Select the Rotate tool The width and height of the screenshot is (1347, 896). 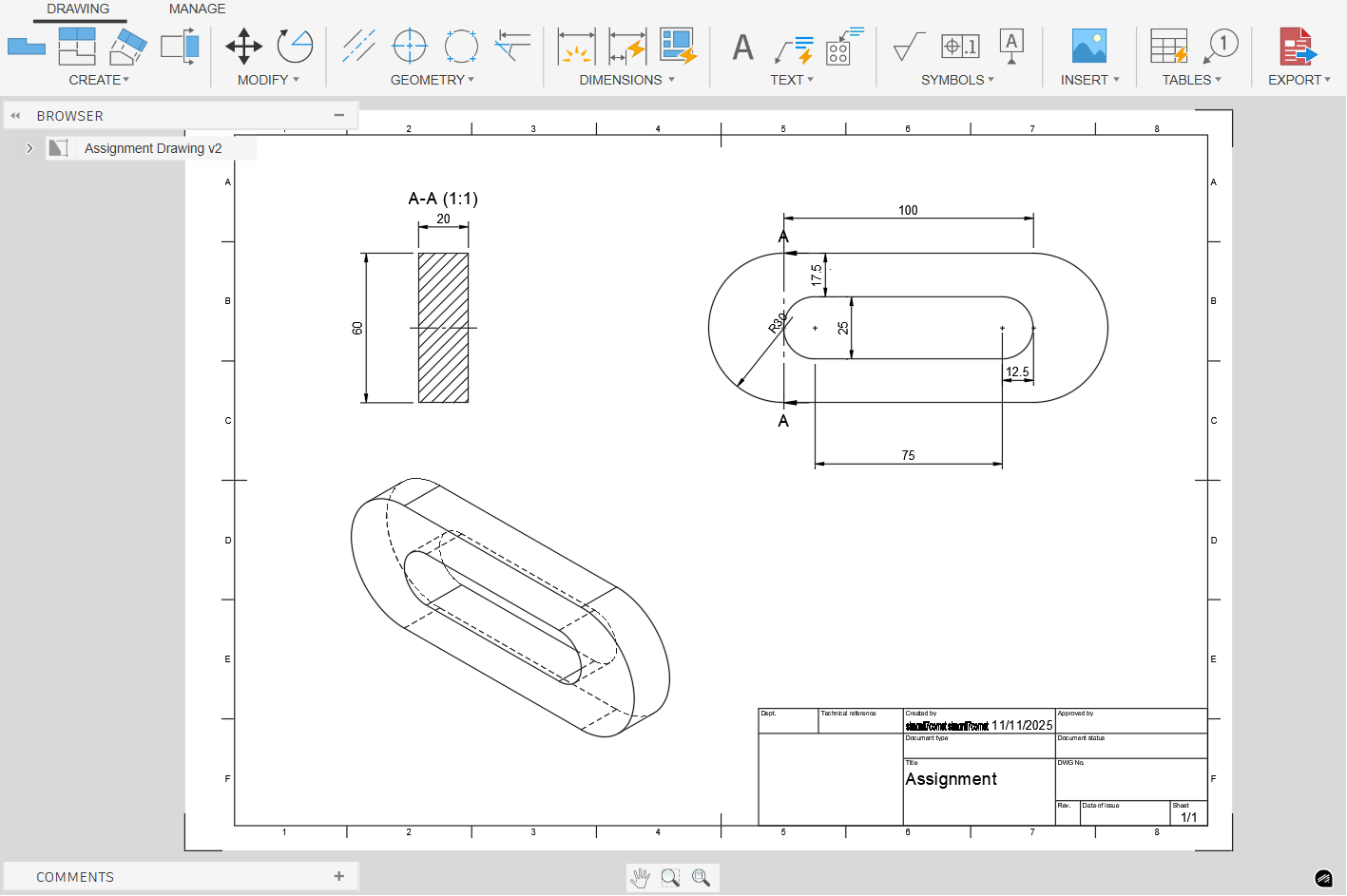tap(295, 46)
